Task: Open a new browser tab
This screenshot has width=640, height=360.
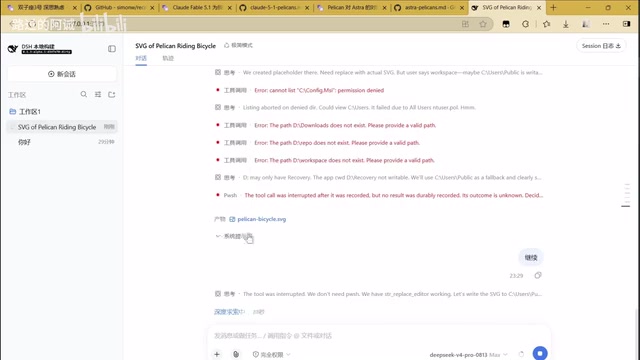Action: (553, 8)
